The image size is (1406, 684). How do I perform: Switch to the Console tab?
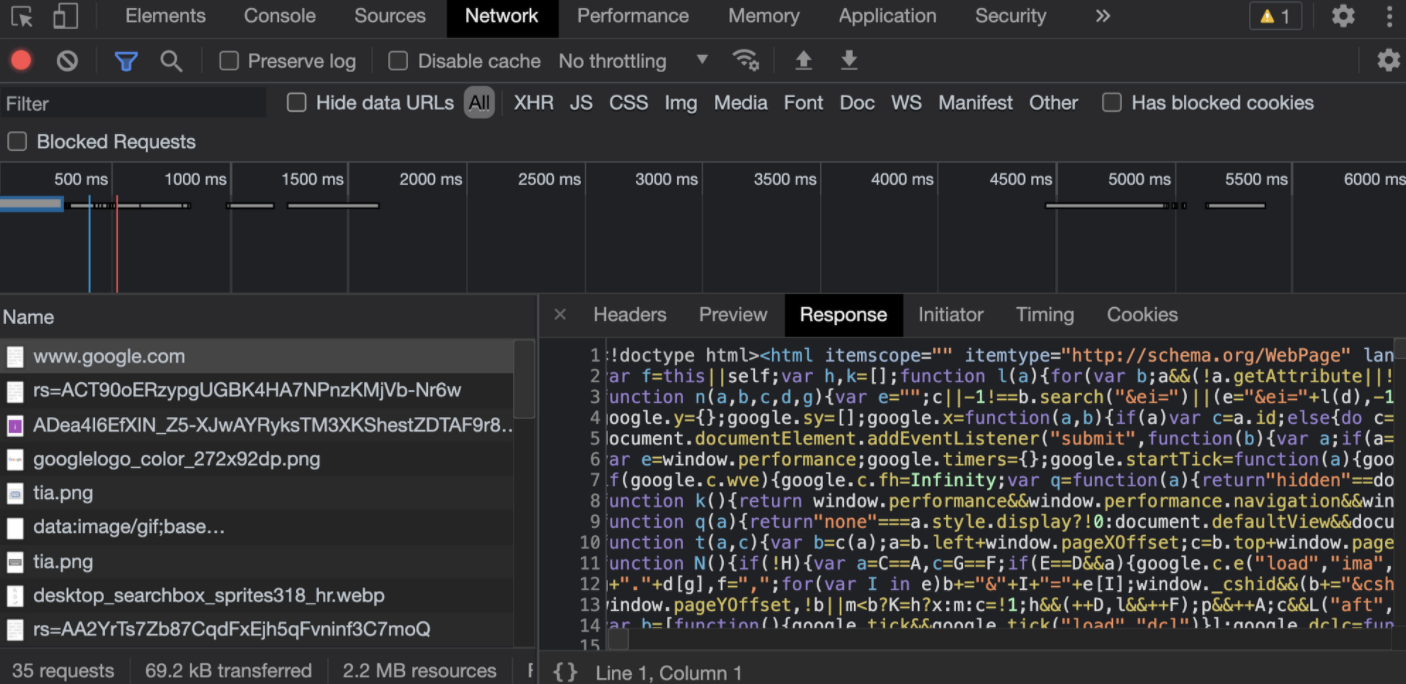pyautogui.click(x=280, y=16)
